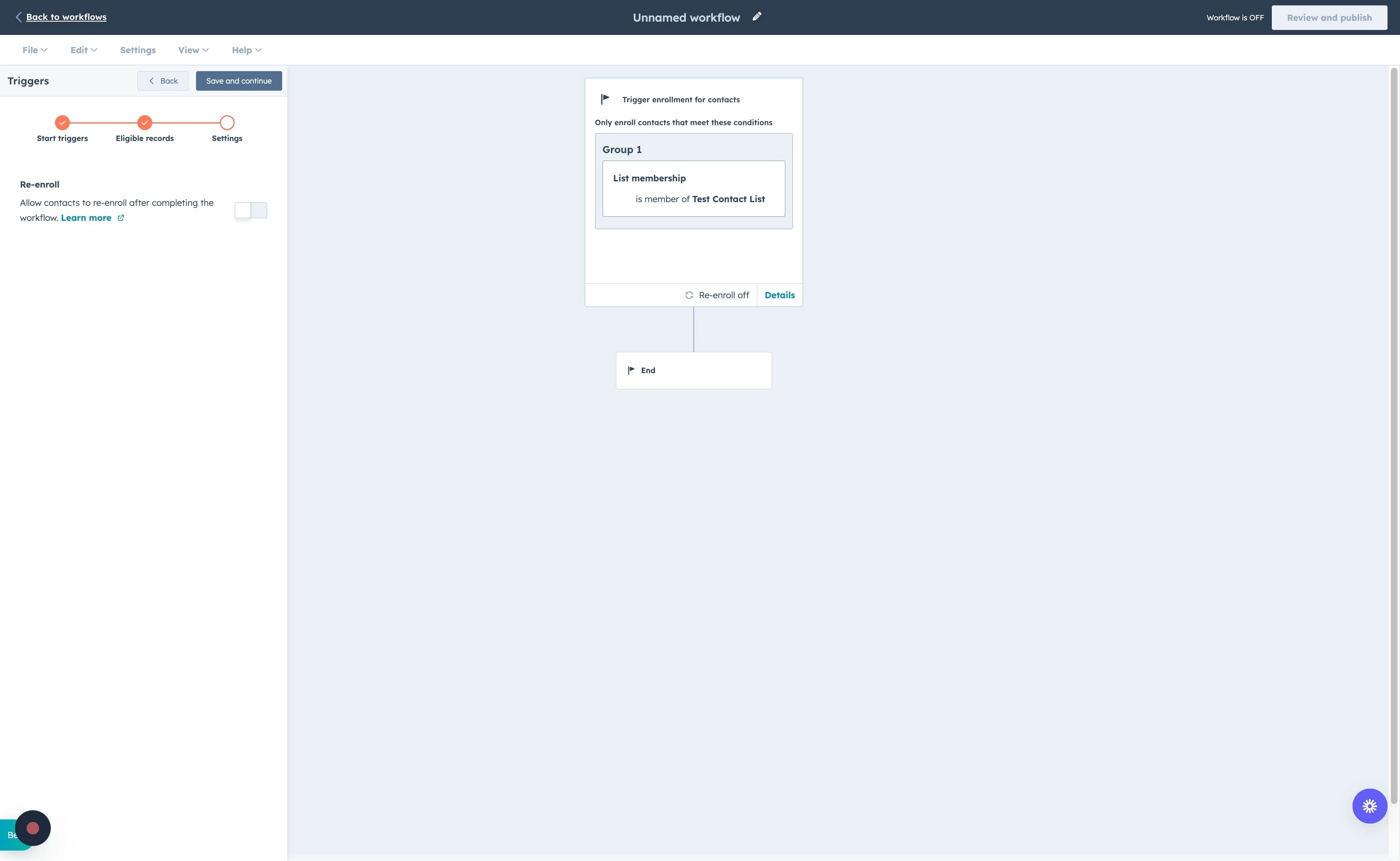
Task: Click the trigger enrollment flag icon
Action: point(605,99)
